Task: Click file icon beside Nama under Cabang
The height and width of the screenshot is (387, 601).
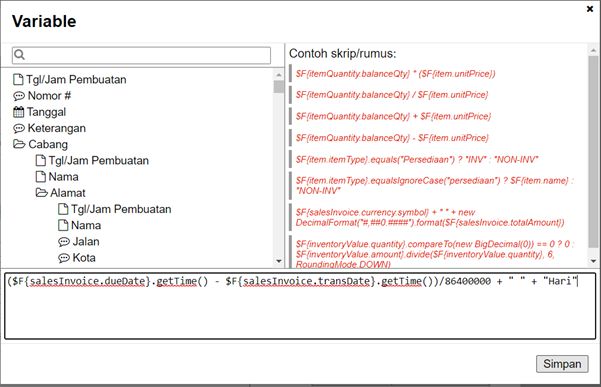Action: coord(41,177)
